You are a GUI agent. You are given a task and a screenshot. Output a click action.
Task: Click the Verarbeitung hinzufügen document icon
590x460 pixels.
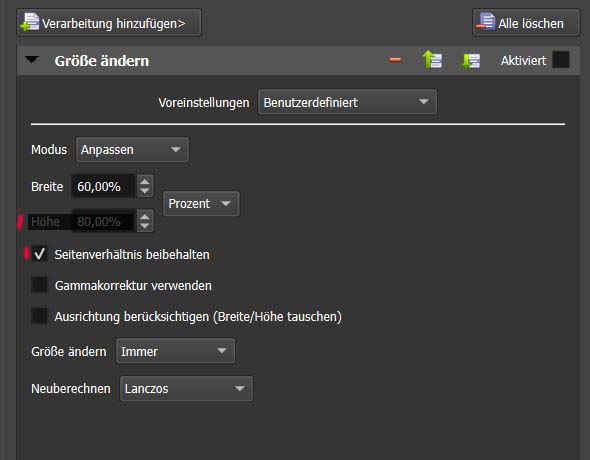tap(30, 22)
